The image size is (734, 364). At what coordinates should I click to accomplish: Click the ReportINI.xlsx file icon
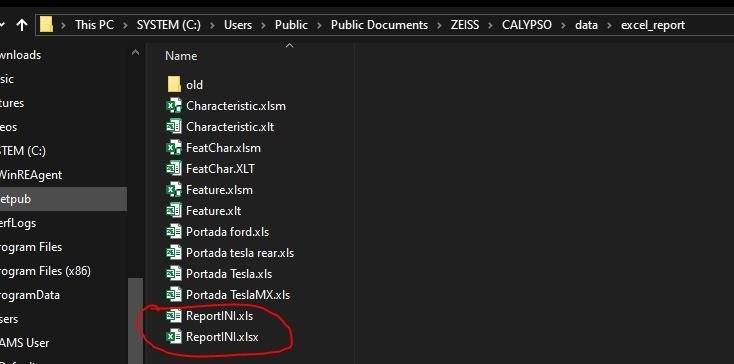coord(174,336)
